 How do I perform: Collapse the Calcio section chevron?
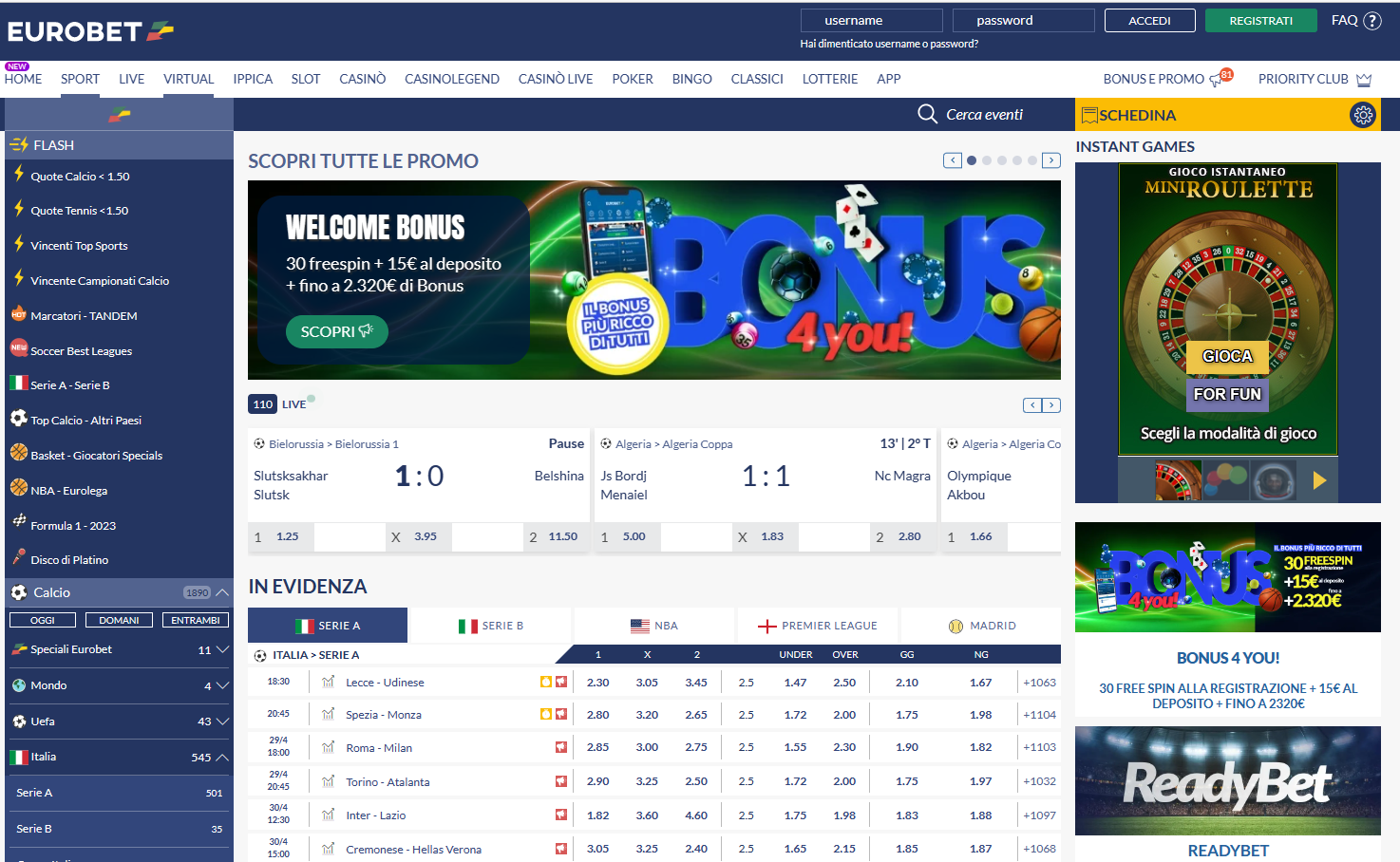click(x=222, y=592)
